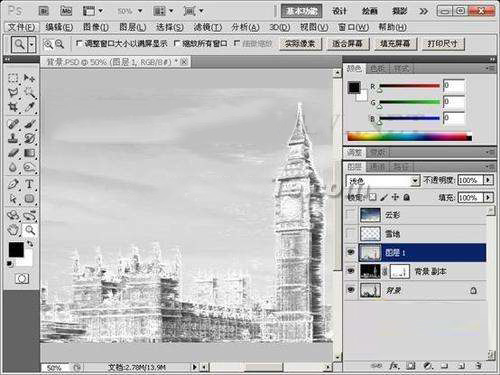Image resolution: width=500 pixels, height=375 pixels.
Task: Select the Healing Brush tool
Action: click(x=13, y=124)
